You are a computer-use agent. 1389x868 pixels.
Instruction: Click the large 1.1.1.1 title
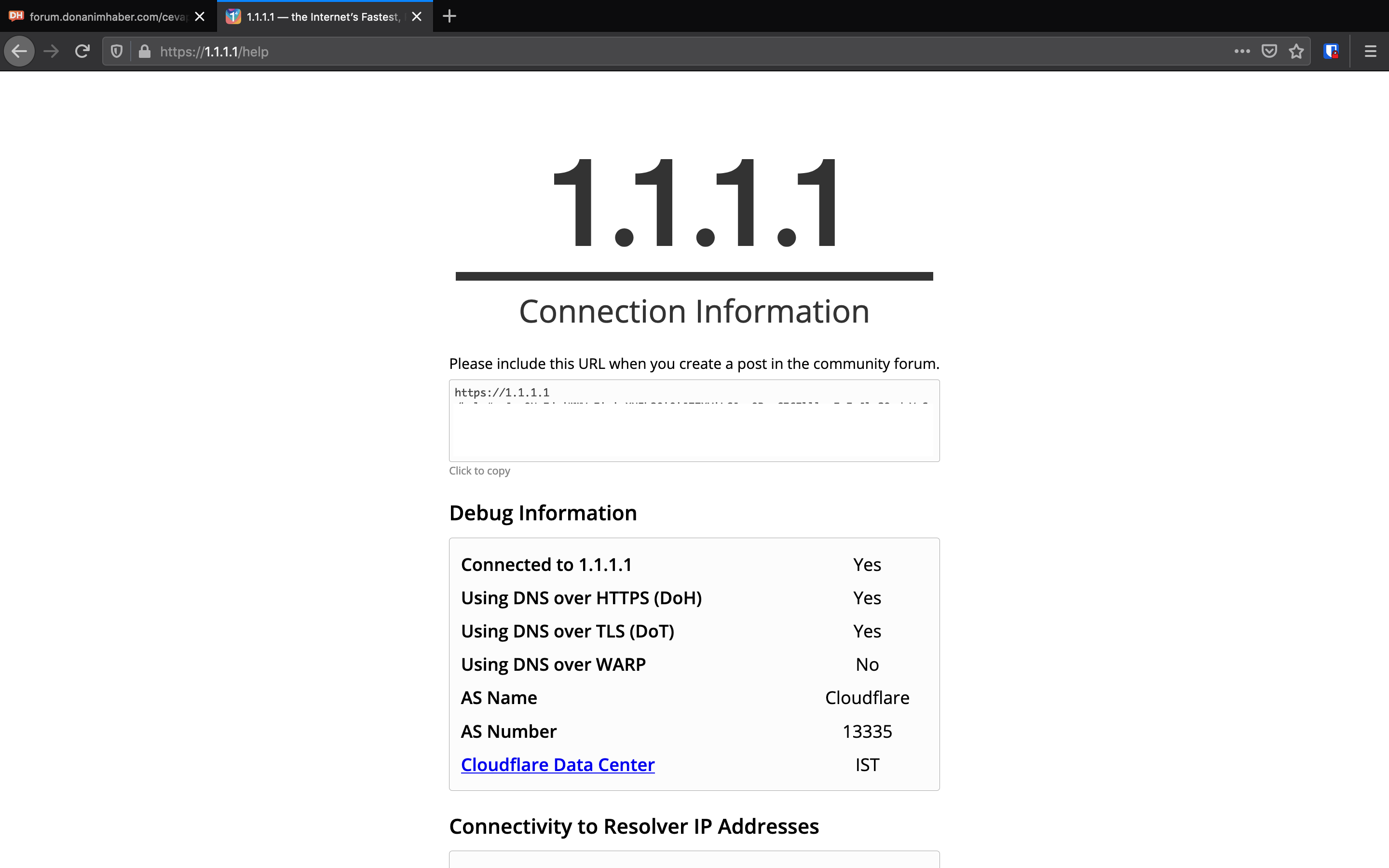[x=694, y=202]
